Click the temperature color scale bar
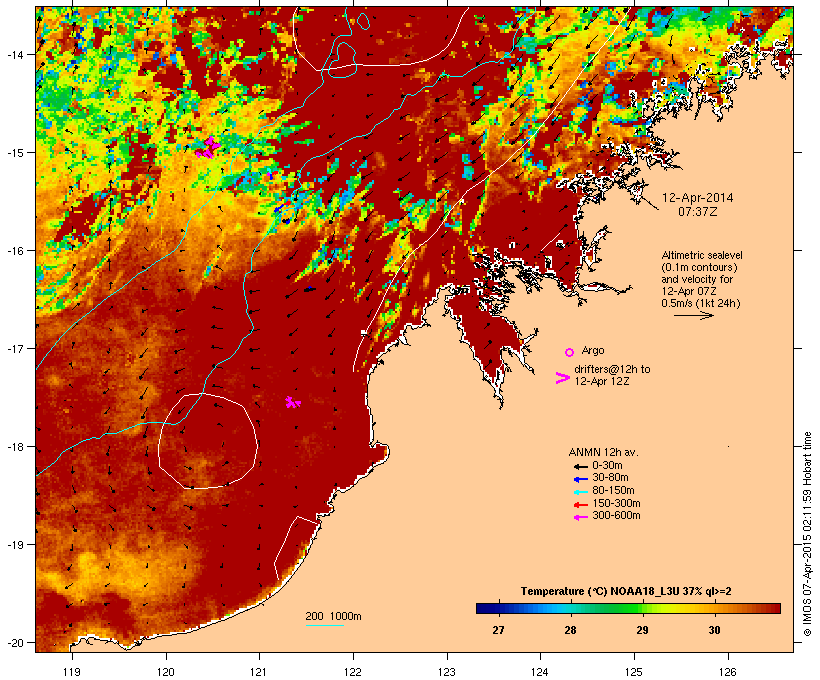The height and width of the screenshot is (680, 820). pos(628,608)
